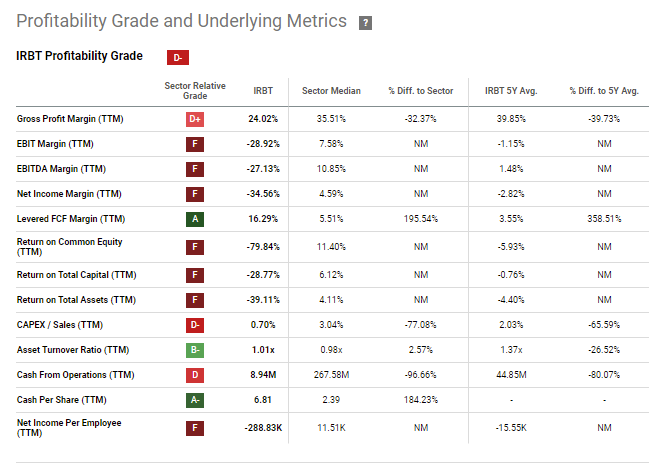
Task: Click the Sector Median column header
Action: (331, 91)
